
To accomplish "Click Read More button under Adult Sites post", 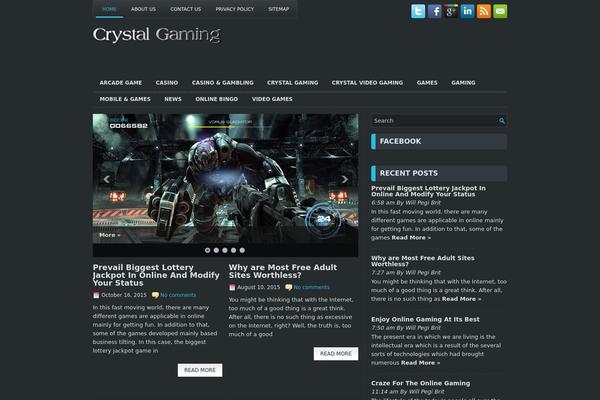I will (x=336, y=354).
